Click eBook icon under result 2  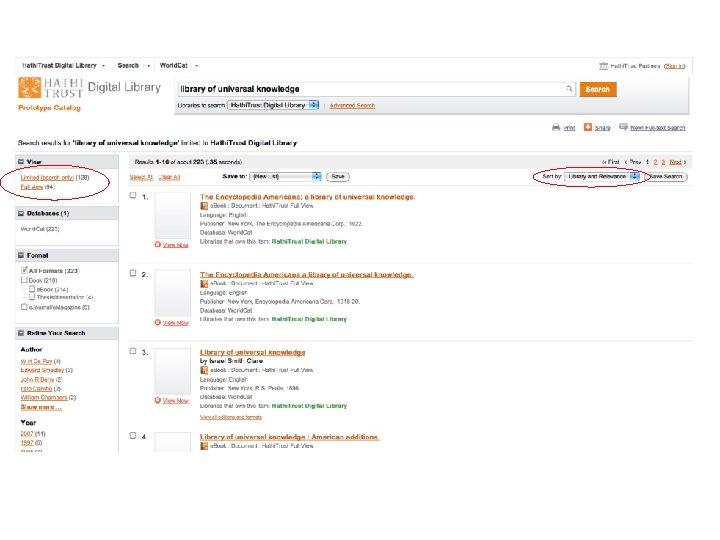204,284
